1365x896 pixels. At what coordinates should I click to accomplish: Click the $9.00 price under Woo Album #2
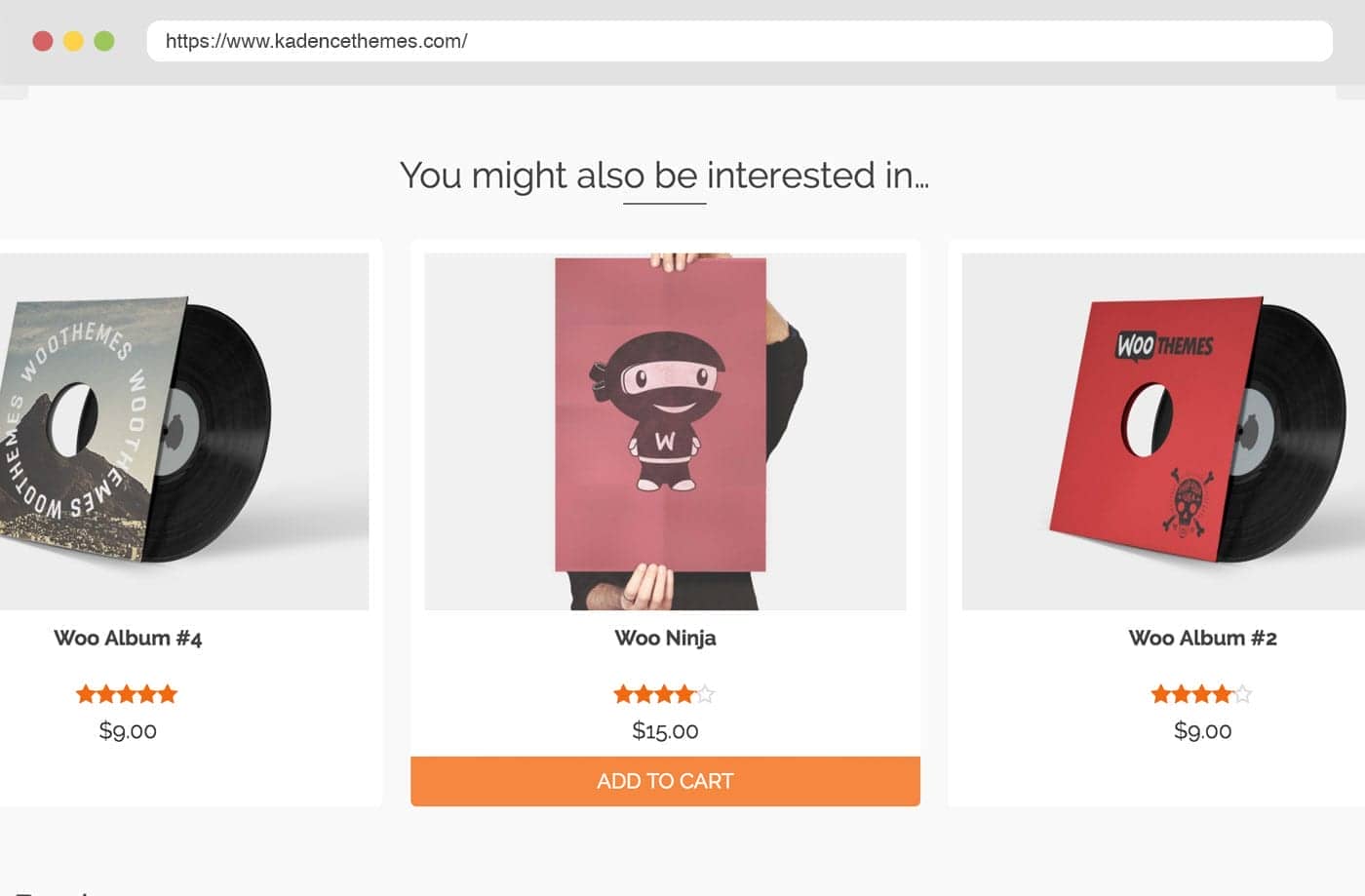(x=1202, y=730)
